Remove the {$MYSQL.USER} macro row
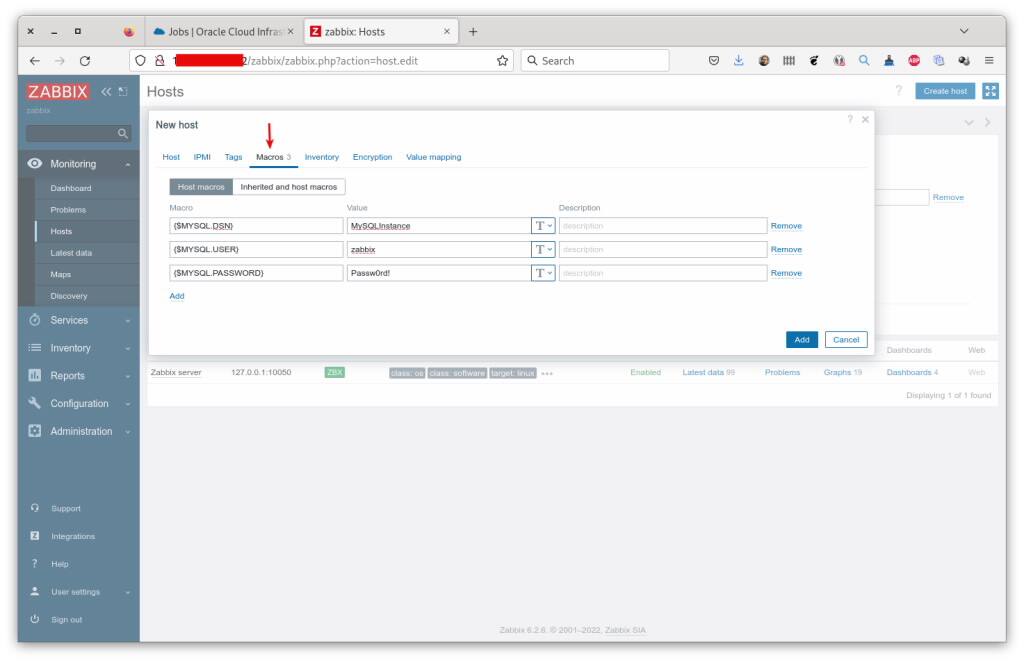Viewport: 1024px width, 662px height. coord(786,249)
